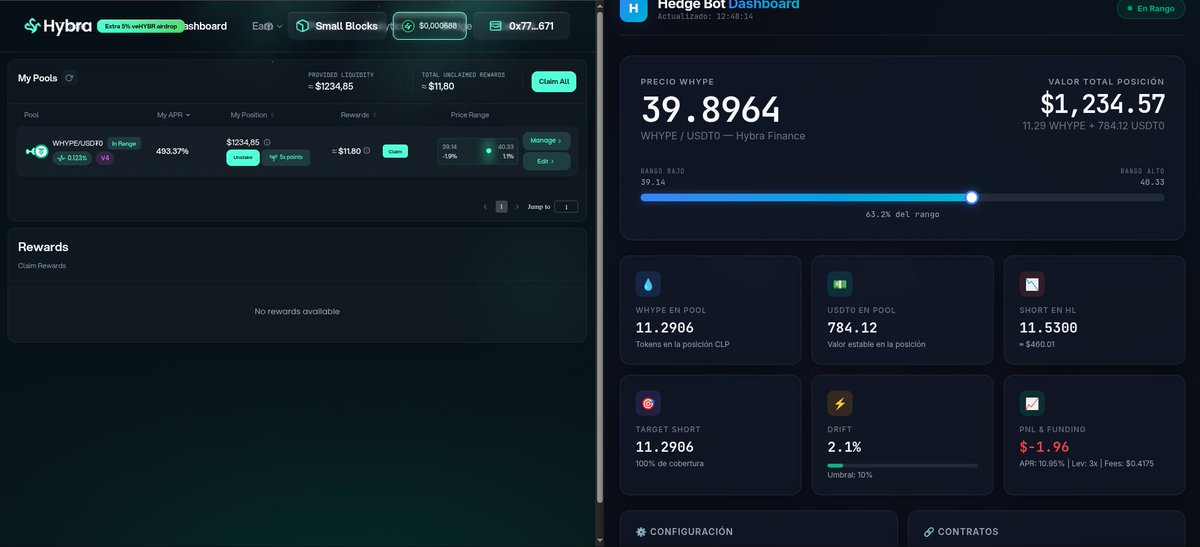Click the water drop icon on WHYPE en Pool
The image size is (1200, 547).
648,284
